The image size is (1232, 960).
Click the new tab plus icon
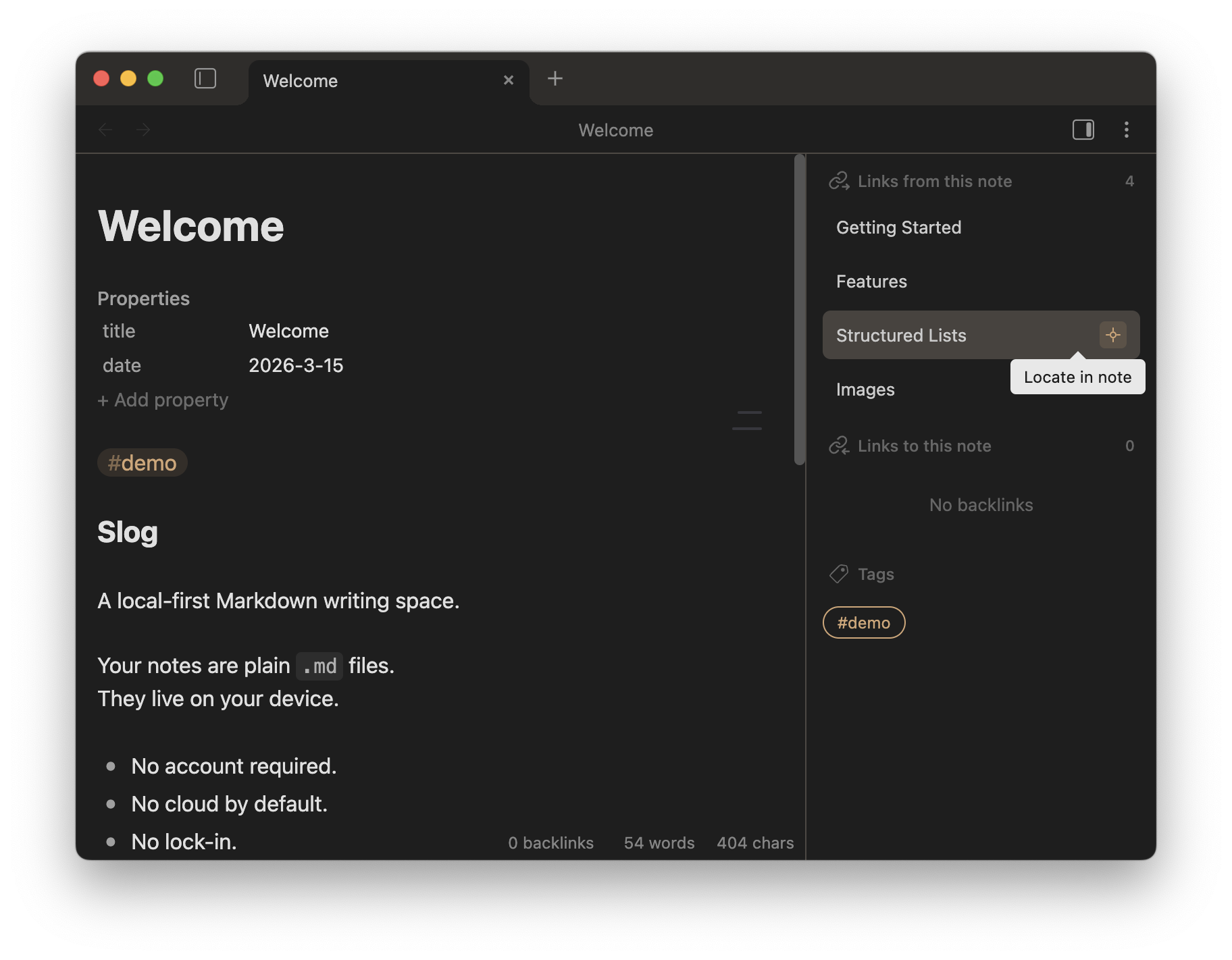tap(555, 79)
